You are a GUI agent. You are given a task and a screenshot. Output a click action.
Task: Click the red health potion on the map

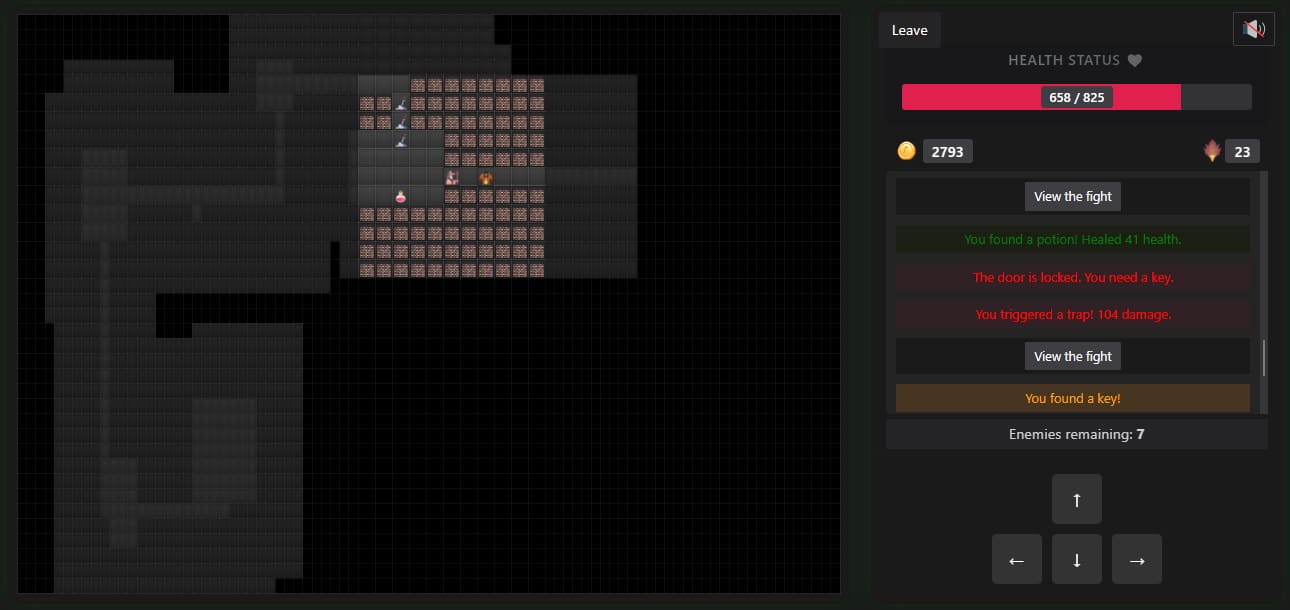401,197
